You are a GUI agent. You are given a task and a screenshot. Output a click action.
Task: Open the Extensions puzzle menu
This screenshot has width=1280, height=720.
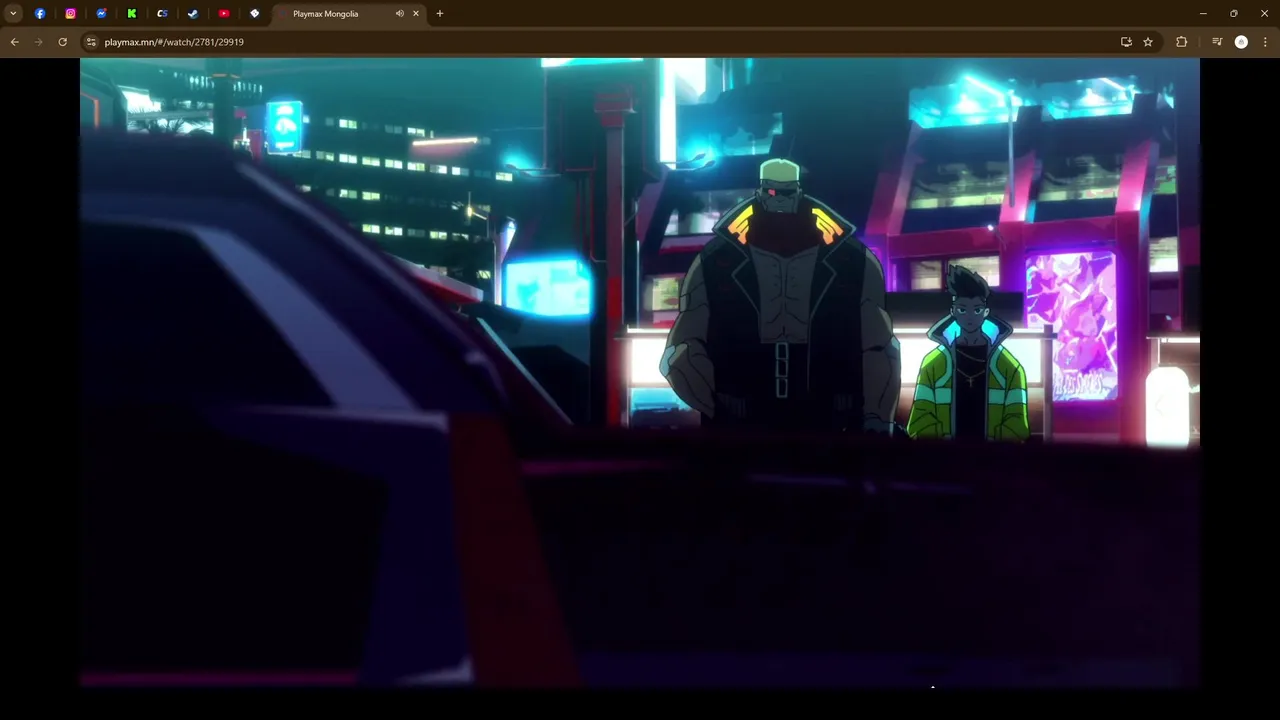tap(1182, 42)
